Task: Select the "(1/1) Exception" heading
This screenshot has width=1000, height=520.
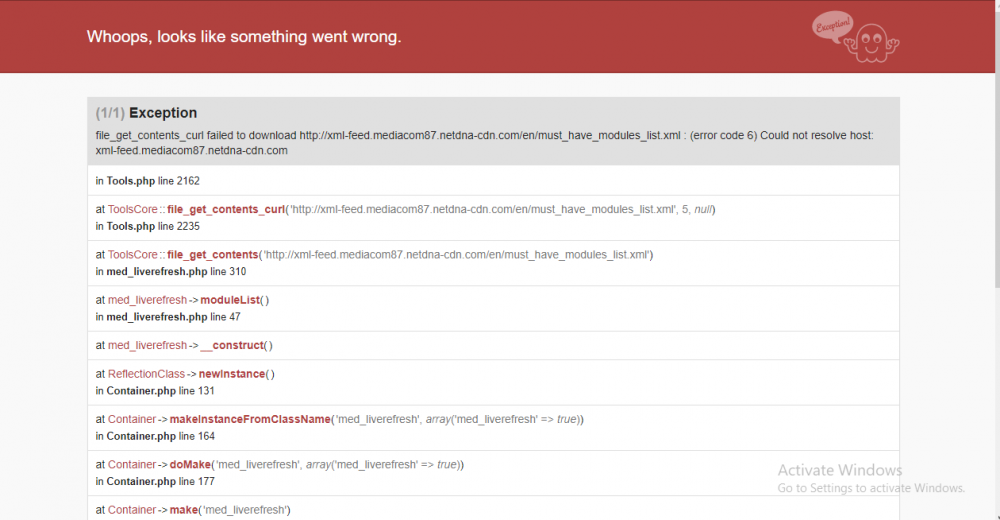Action: click(x=147, y=113)
